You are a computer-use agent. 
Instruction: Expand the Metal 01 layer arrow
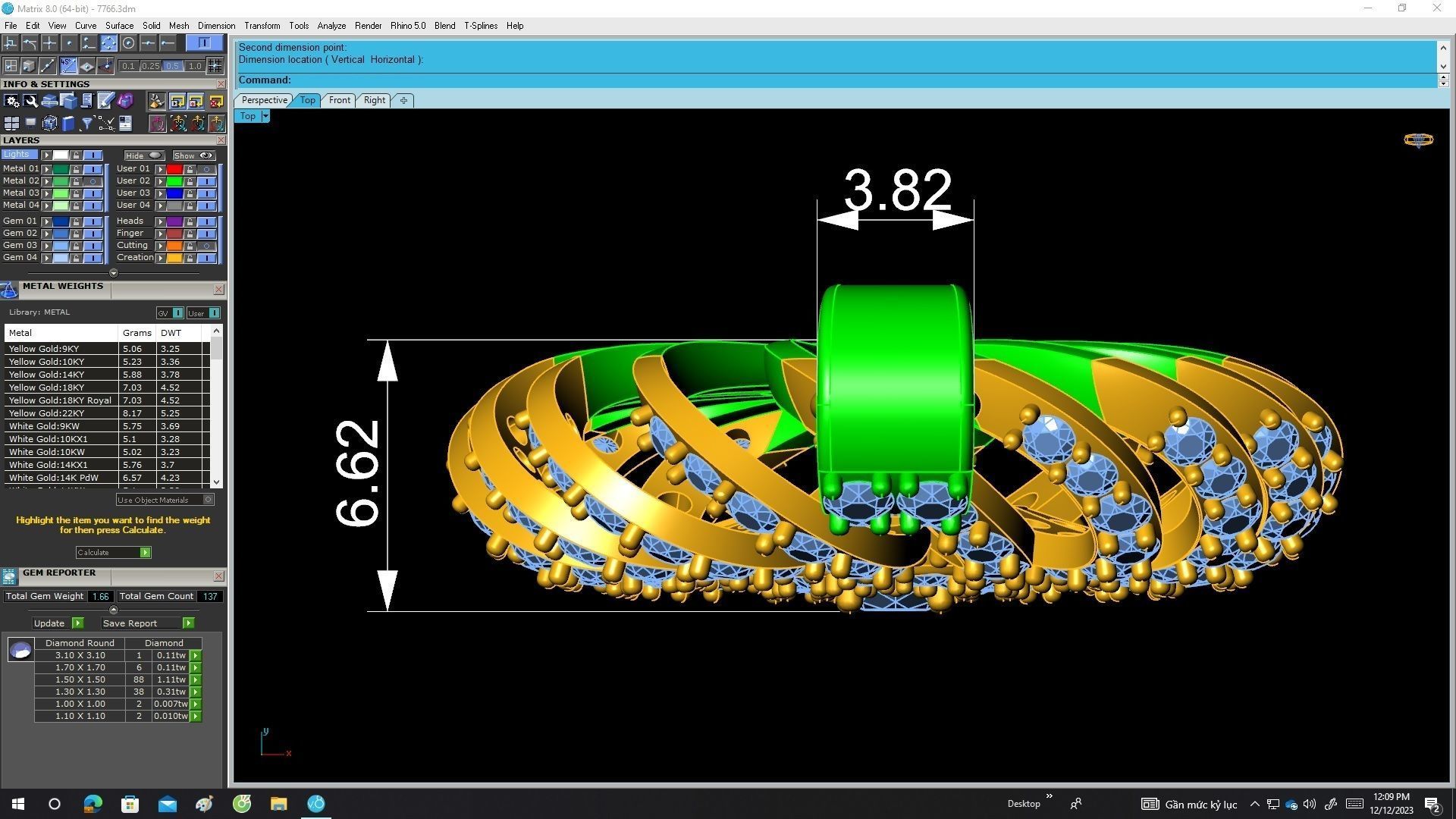47,169
